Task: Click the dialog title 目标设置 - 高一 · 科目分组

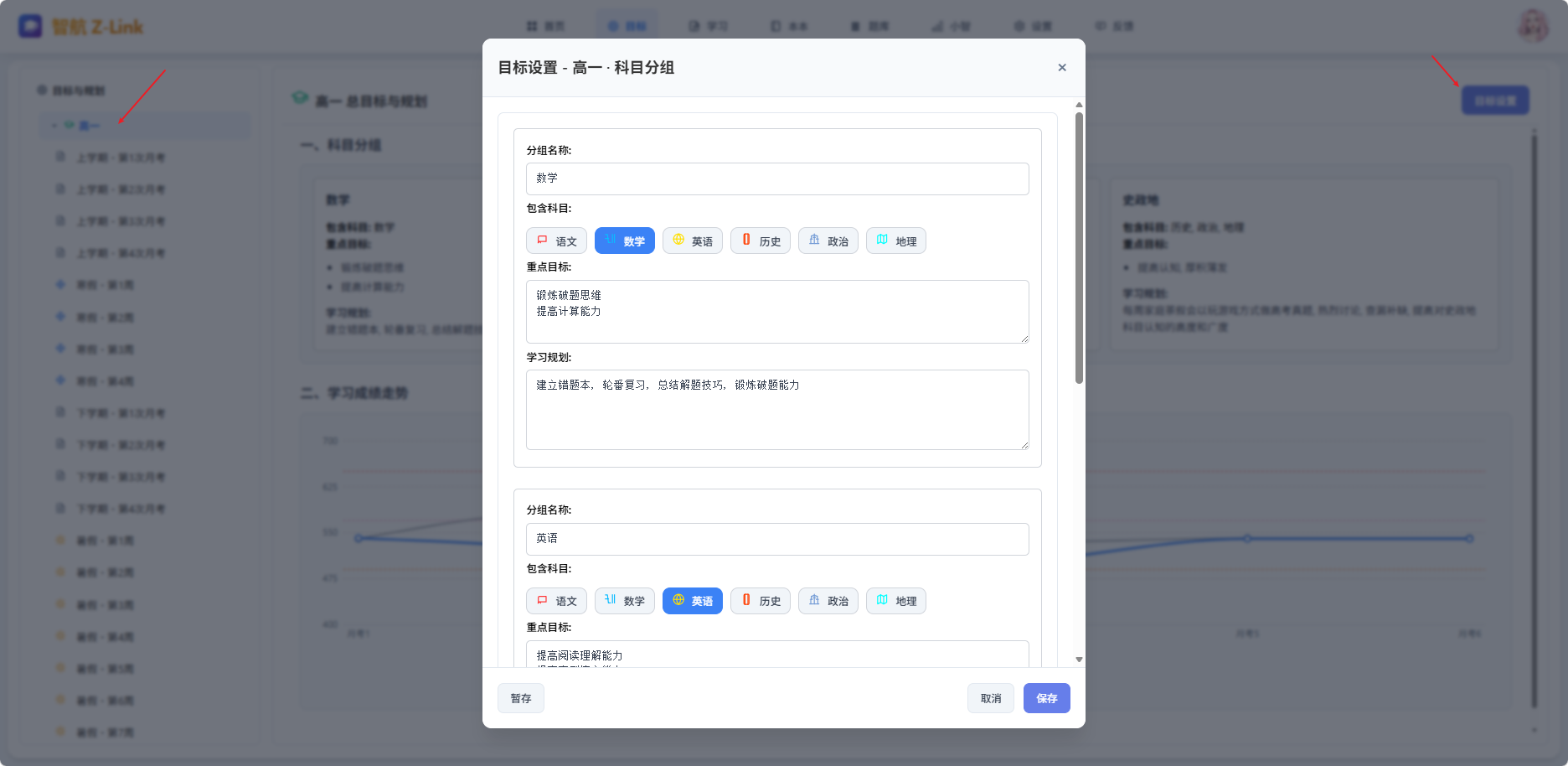Action: coord(586,67)
